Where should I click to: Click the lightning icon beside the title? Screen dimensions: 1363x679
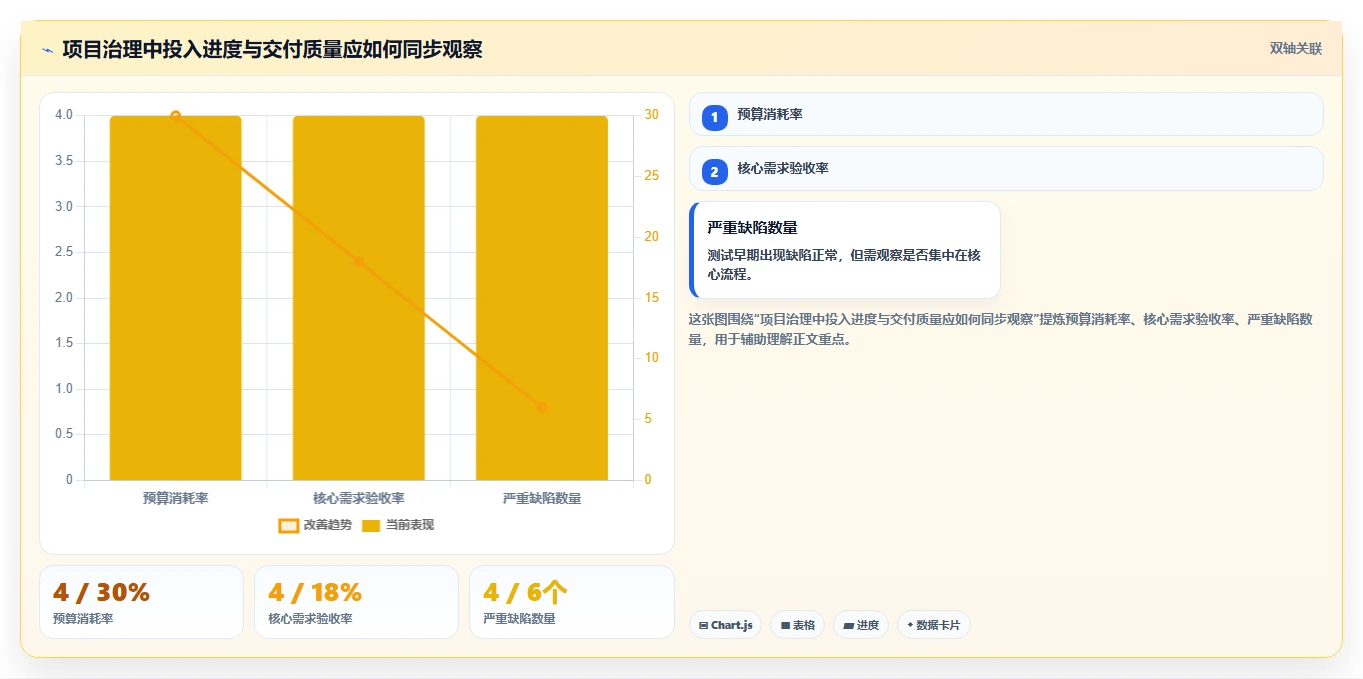click(x=47, y=50)
